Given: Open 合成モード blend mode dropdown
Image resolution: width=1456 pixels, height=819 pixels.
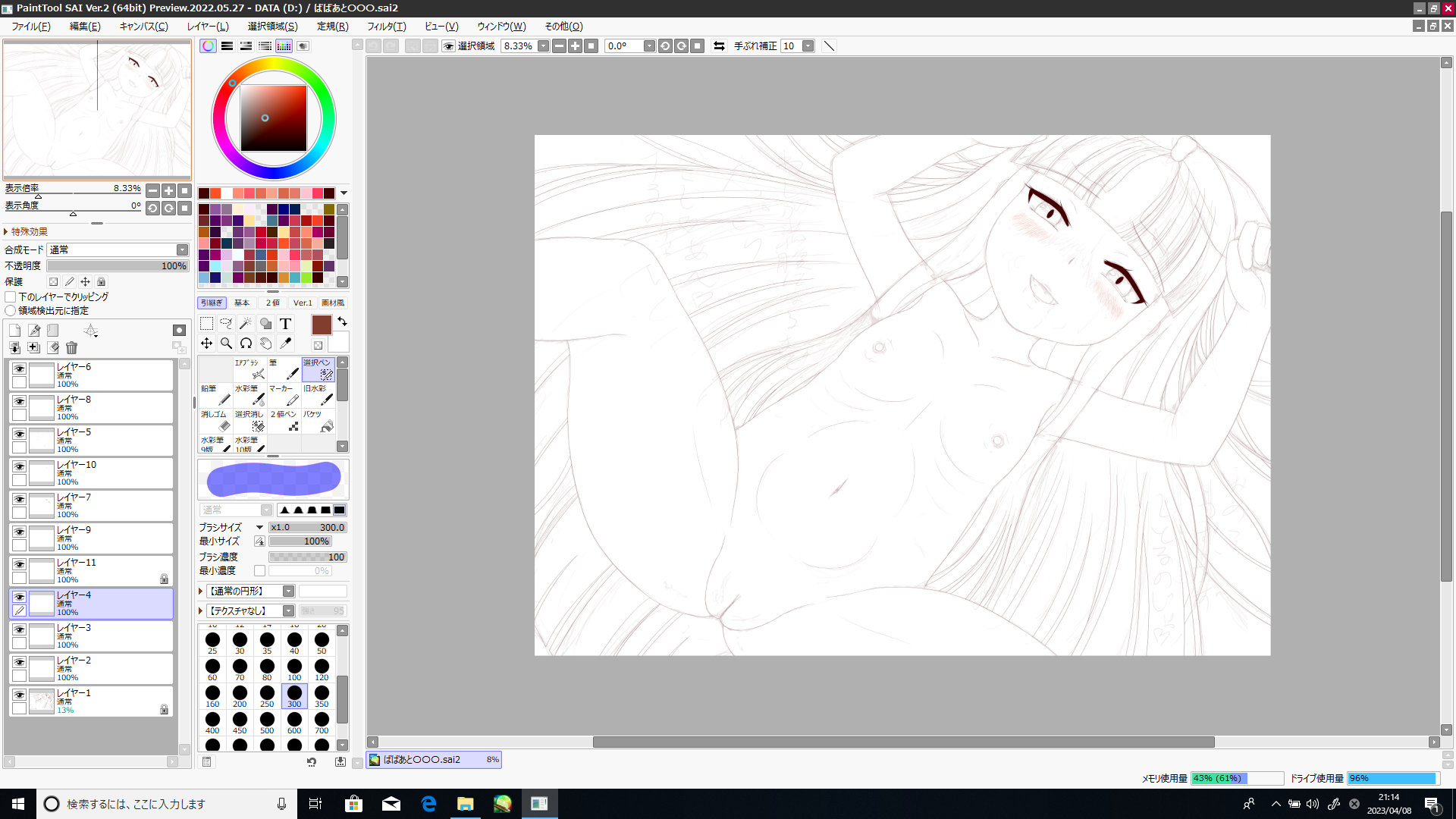Looking at the screenshot, I should [118, 250].
